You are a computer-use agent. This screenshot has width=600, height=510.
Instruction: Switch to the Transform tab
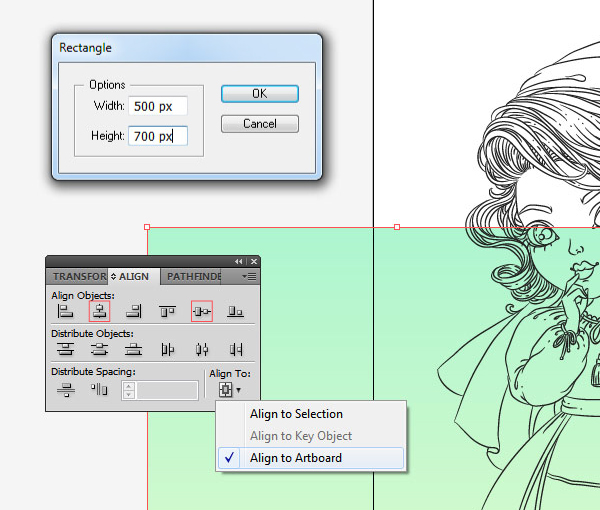pos(78,276)
